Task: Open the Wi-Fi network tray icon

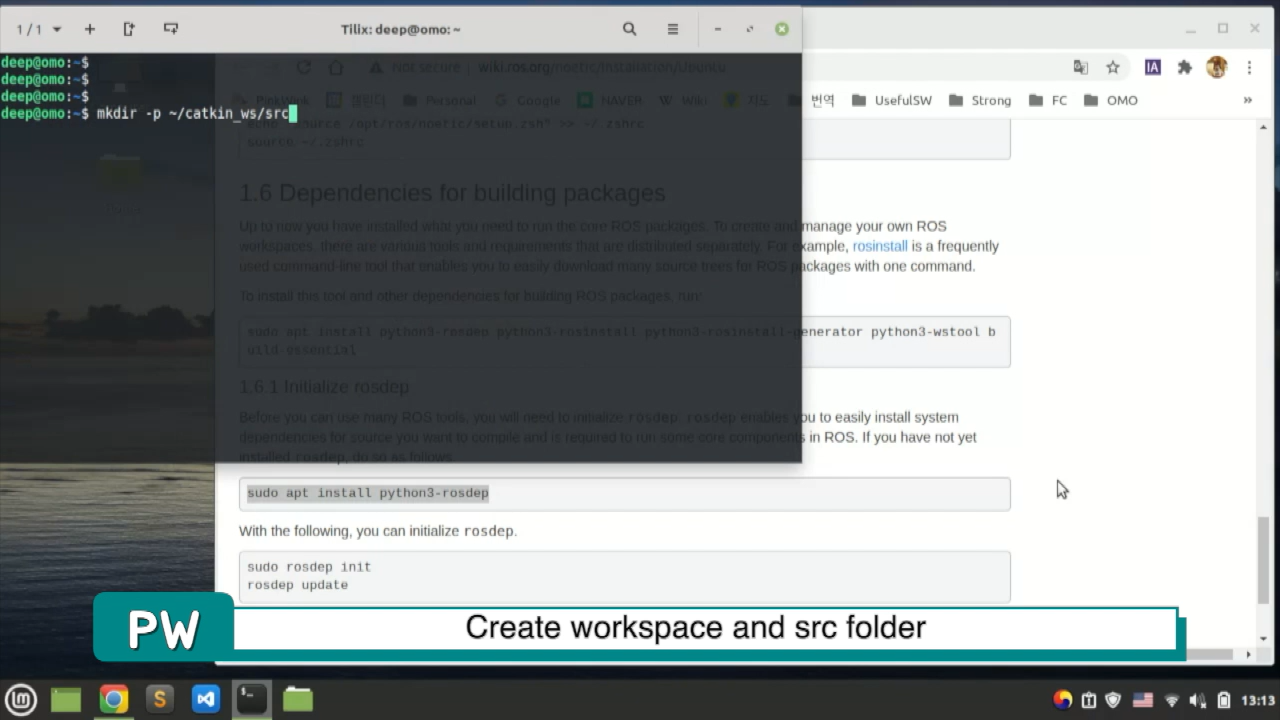Action: point(1172,700)
